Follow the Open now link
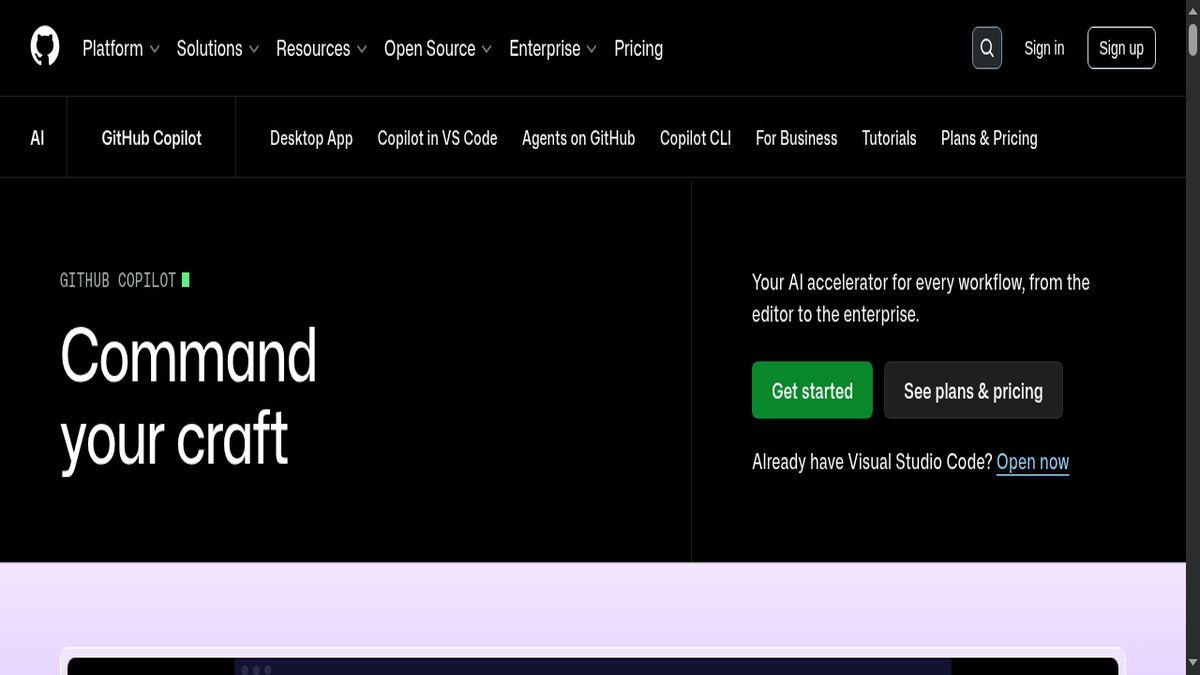This screenshot has height=675, width=1200. (x=1033, y=462)
